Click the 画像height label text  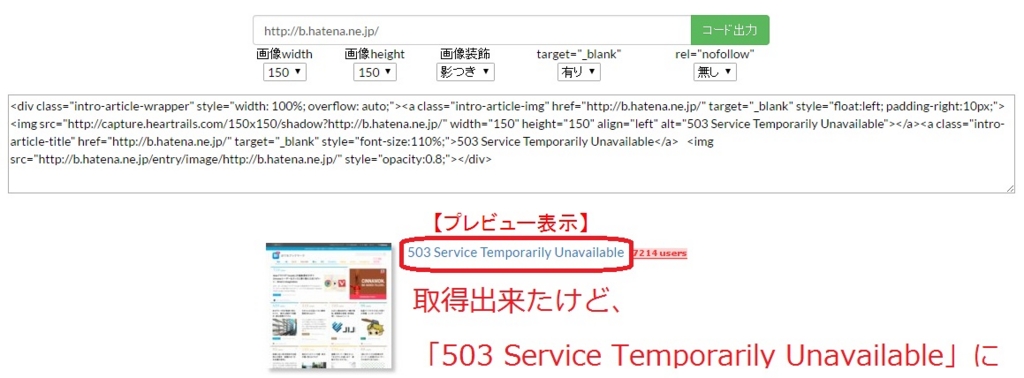pyautogui.click(x=375, y=54)
